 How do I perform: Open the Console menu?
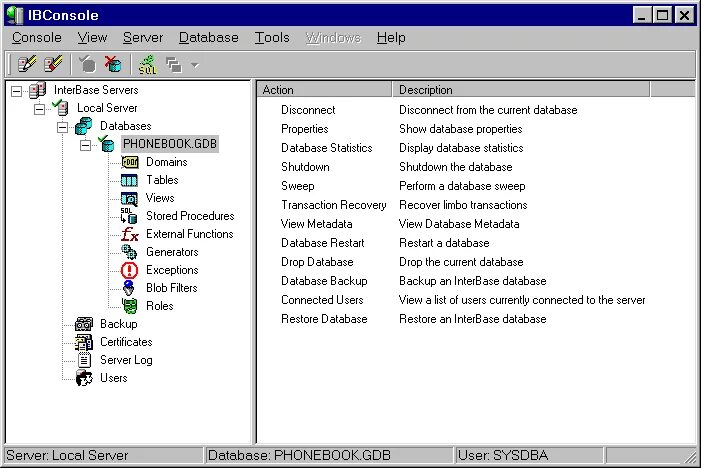(x=37, y=38)
